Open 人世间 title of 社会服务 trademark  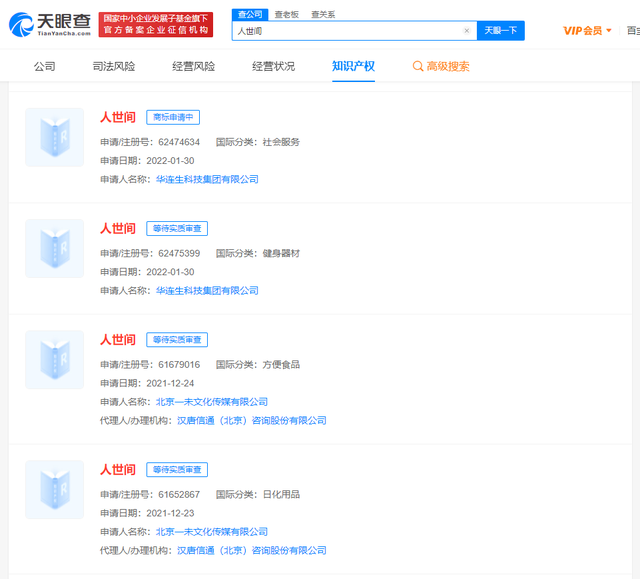(x=118, y=117)
